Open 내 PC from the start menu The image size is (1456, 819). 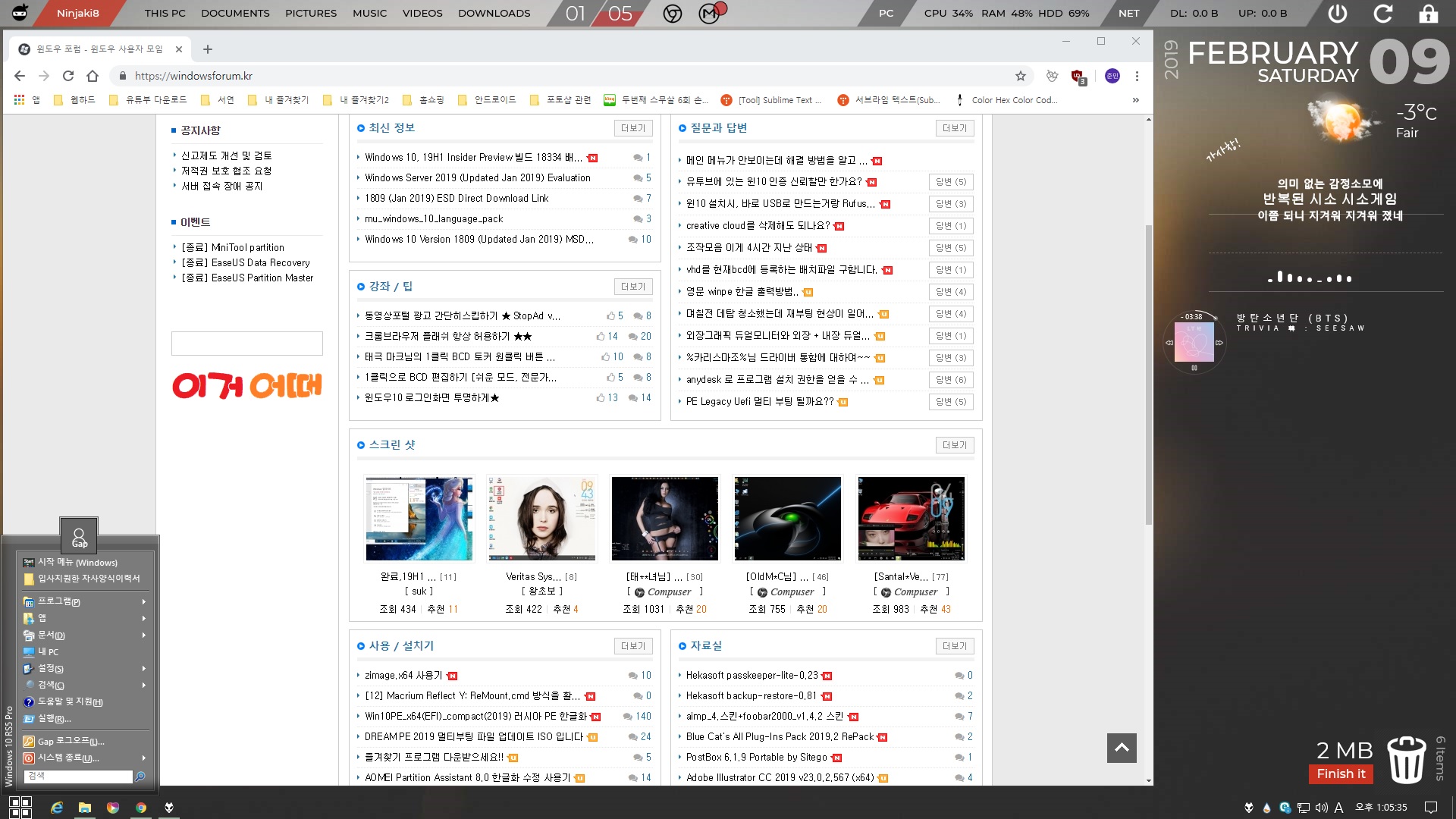[x=84, y=652]
